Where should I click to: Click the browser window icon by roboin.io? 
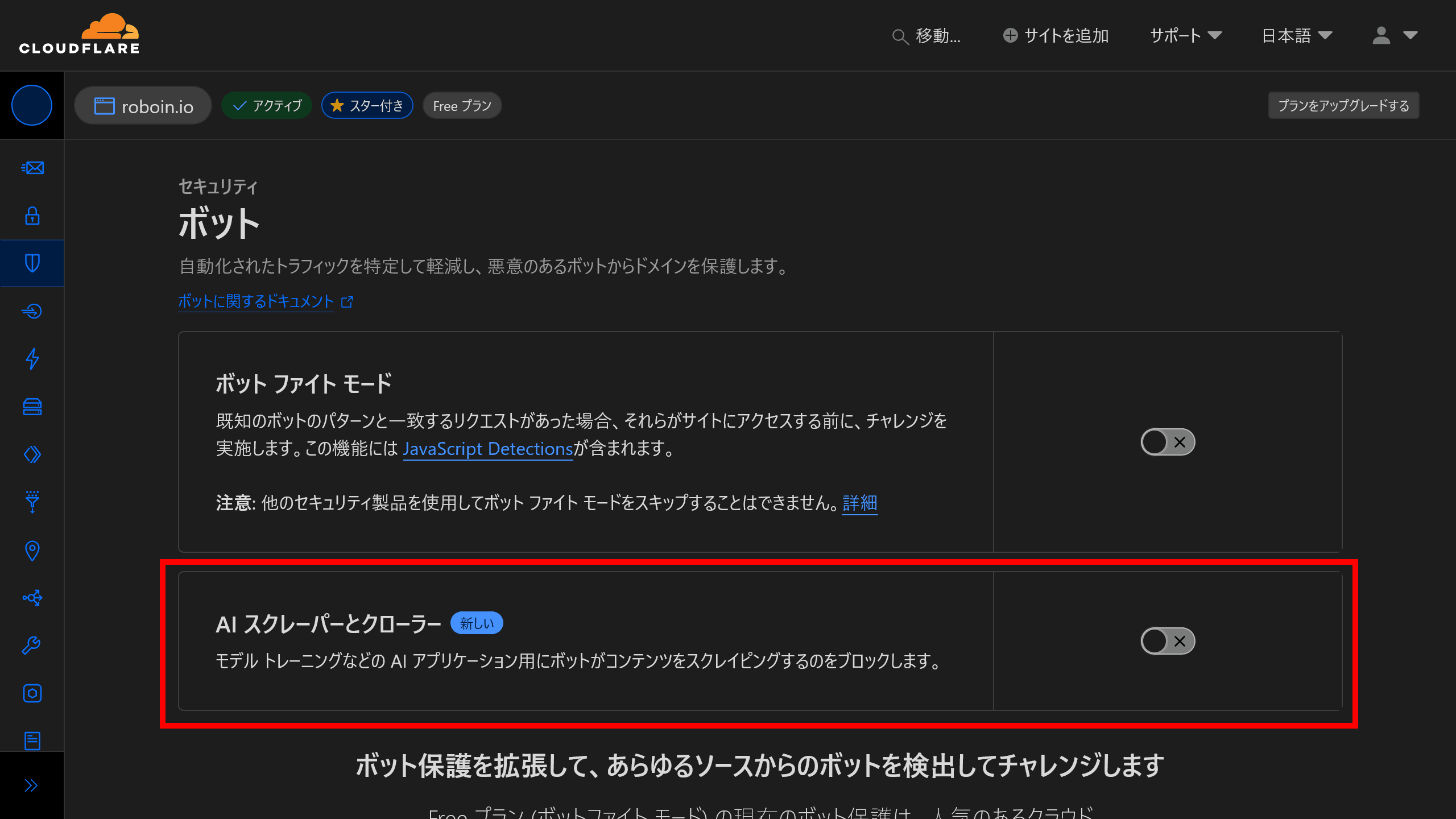104,106
